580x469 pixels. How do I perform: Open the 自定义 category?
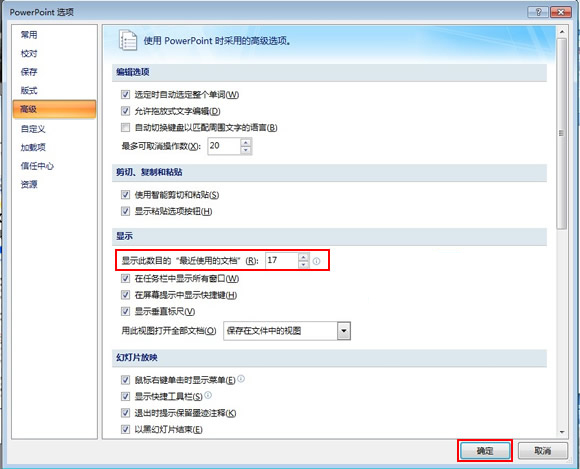point(33,129)
